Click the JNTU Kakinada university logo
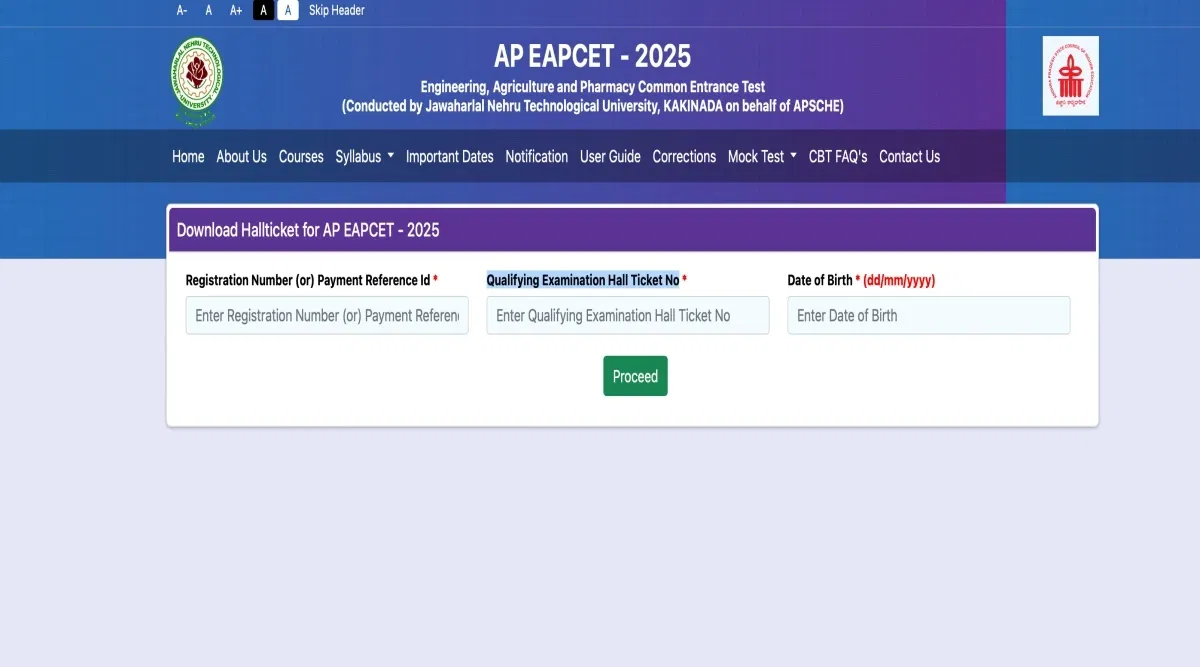The image size is (1200, 667). [x=196, y=81]
